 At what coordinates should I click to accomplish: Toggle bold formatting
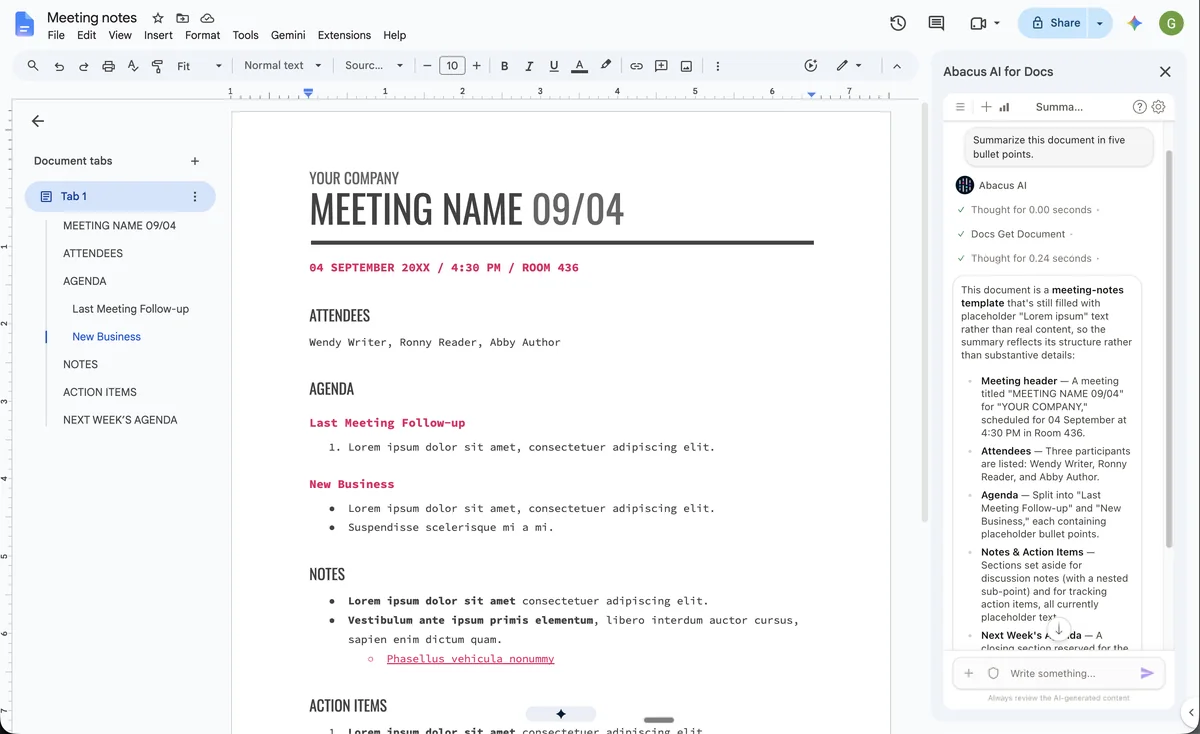[x=504, y=66]
